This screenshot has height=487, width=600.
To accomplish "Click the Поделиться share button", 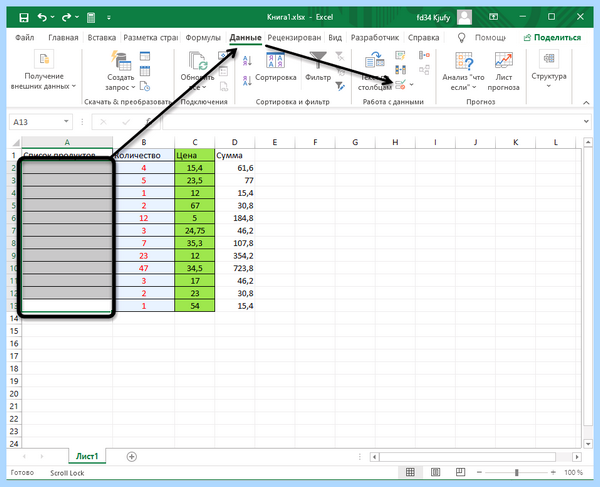I will point(552,37).
